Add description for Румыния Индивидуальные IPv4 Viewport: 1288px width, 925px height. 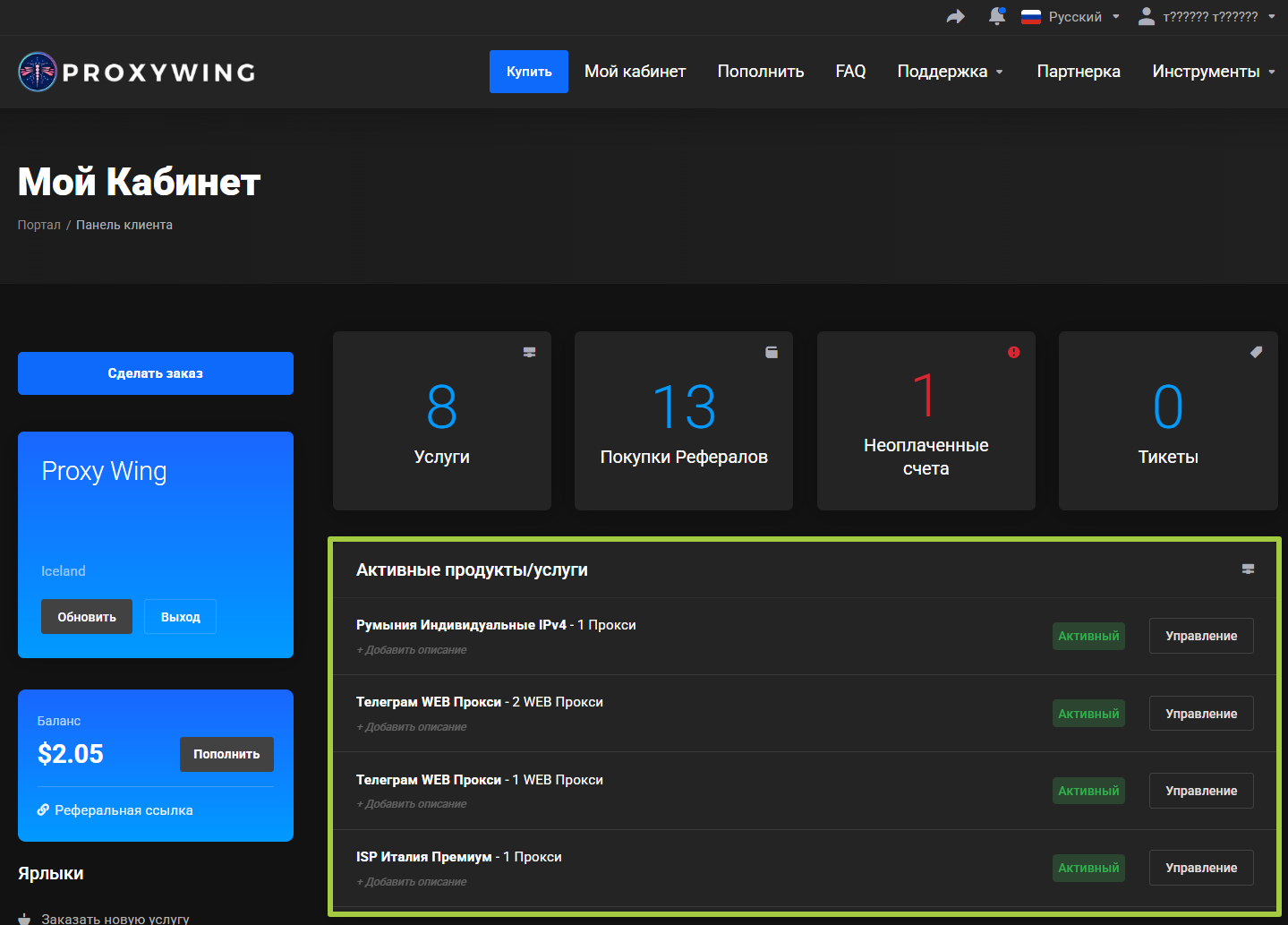pos(412,650)
